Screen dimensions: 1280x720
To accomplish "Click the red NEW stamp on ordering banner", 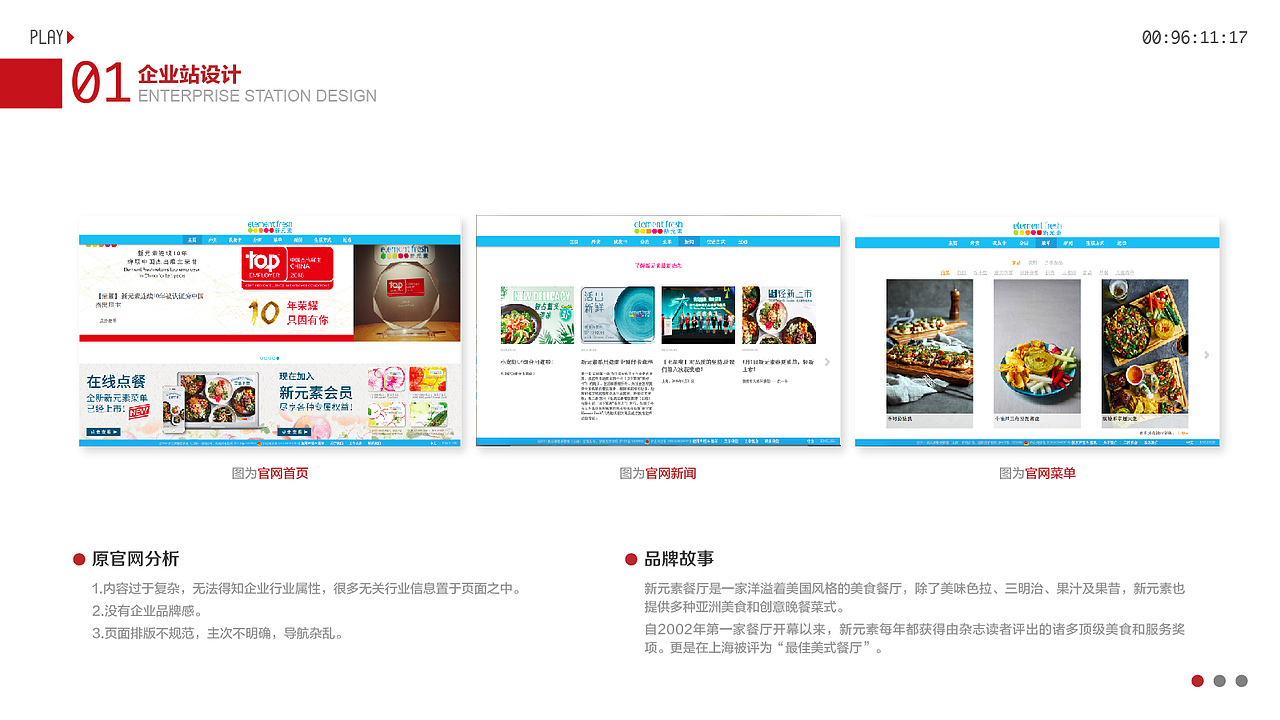I will click(139, 411).
